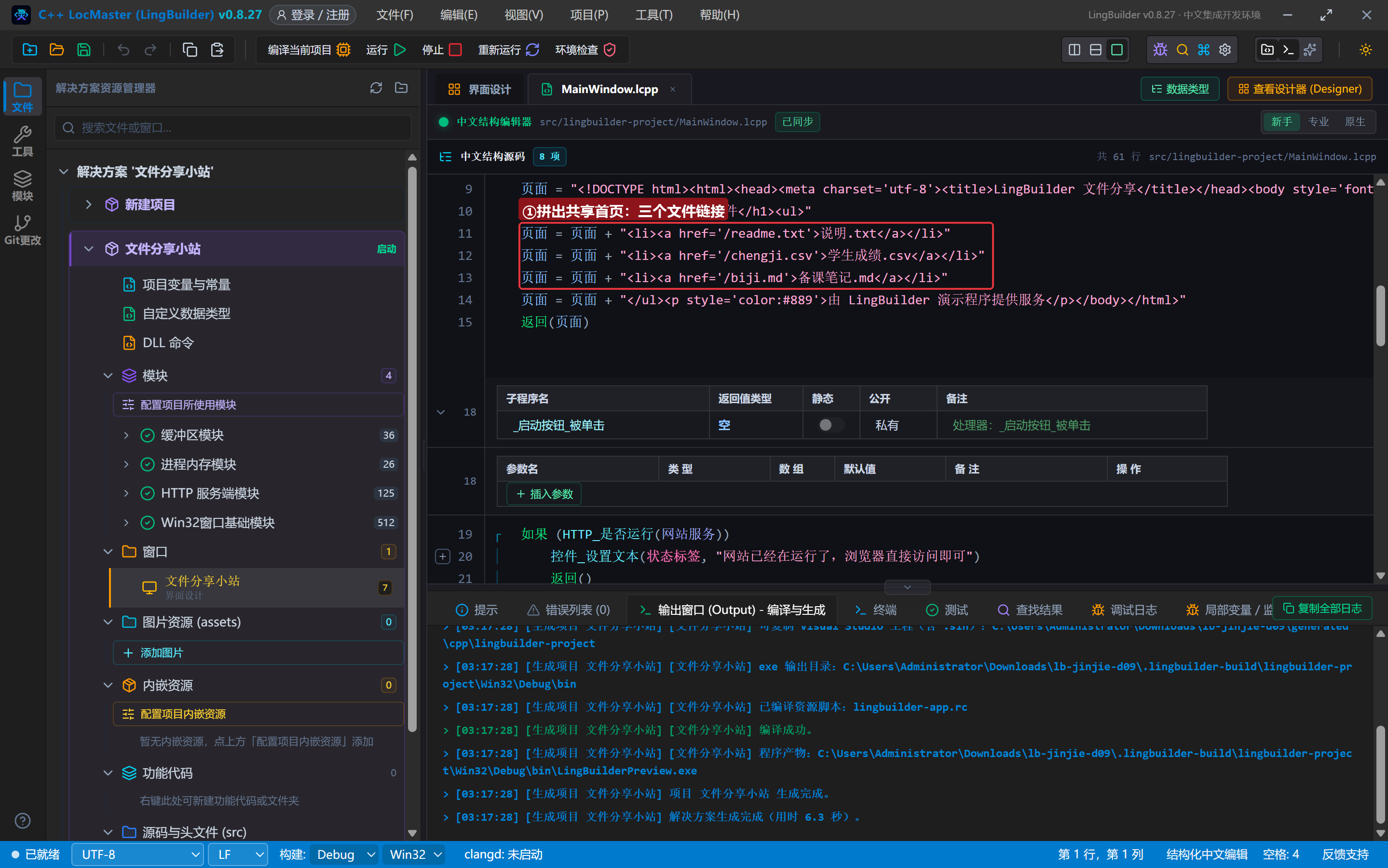Screen dimensions: 1388x868
Task: Click the undo arrow icon
Action: [x=123, y=50]
